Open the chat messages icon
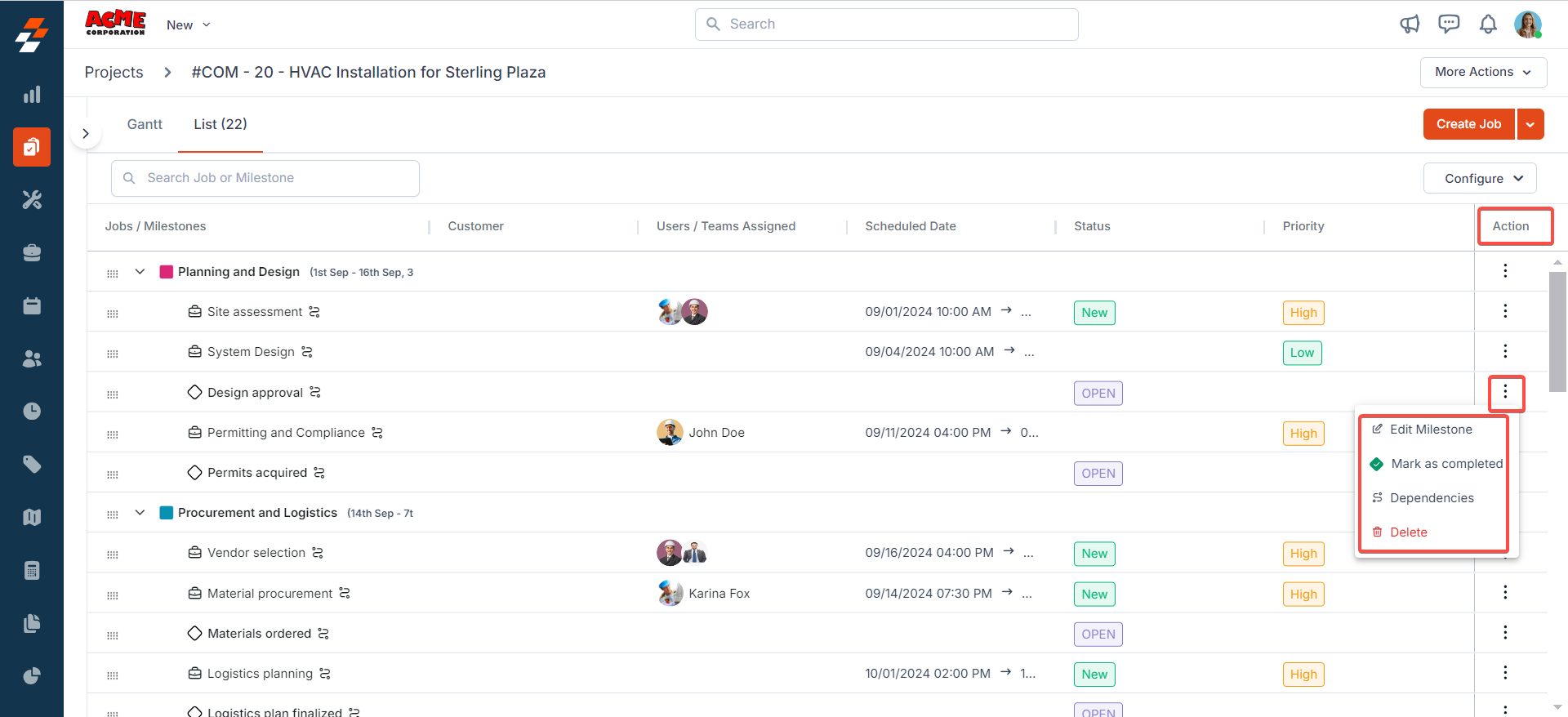This screenshot has height=717, width=1568. click(x=1449, y=24)
